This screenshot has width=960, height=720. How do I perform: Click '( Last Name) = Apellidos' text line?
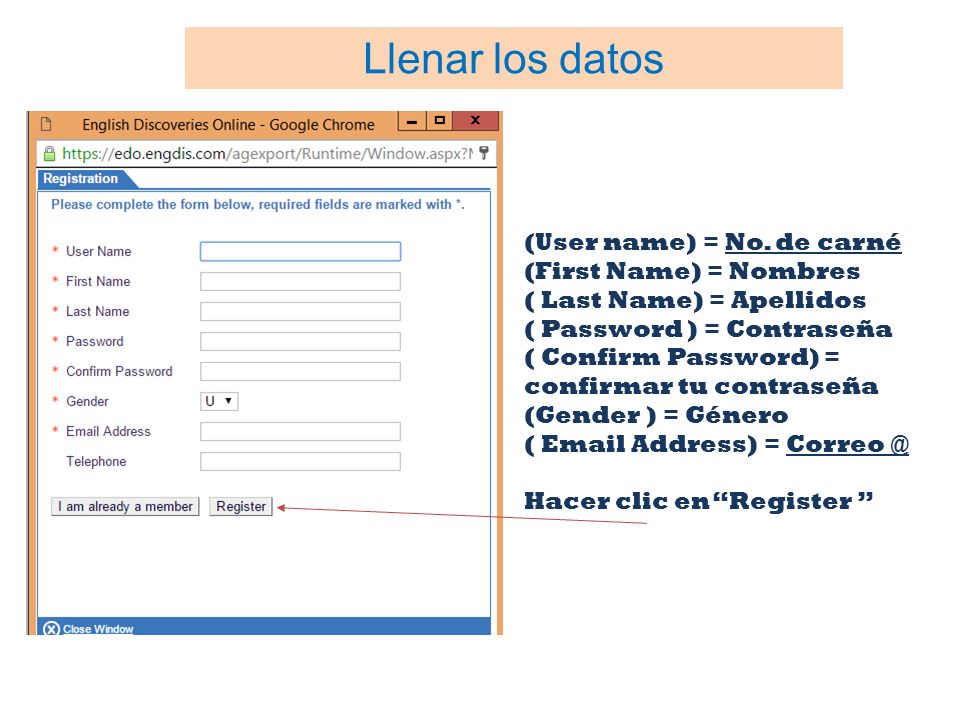696,300
